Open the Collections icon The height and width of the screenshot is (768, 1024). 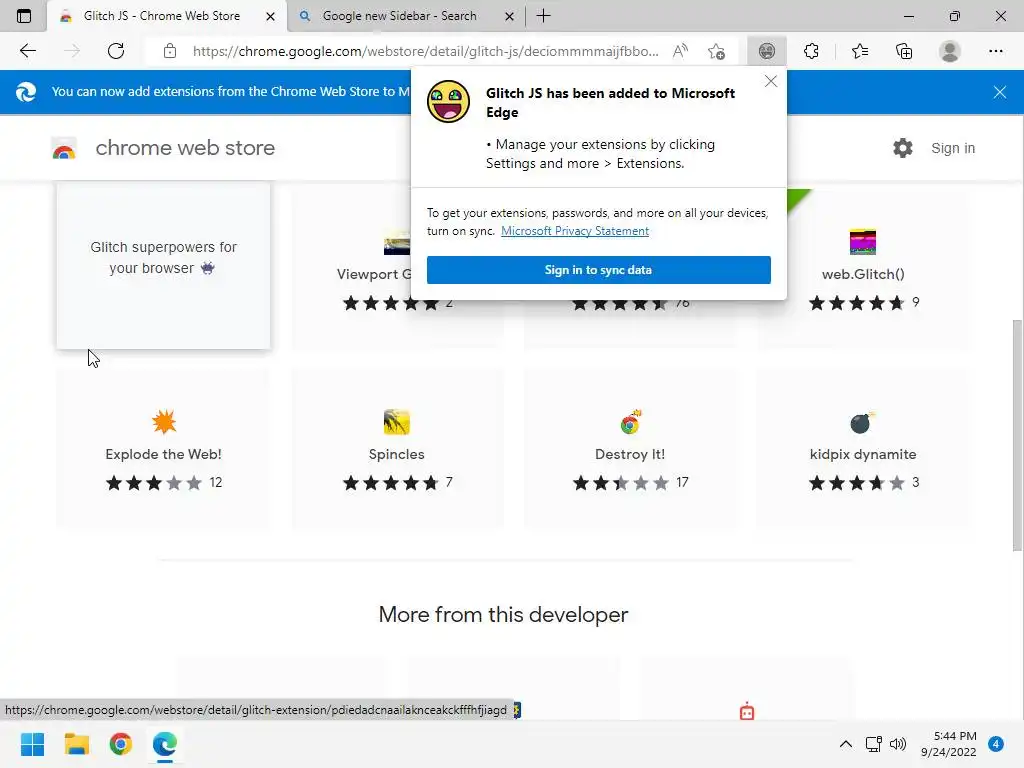pos(904,51)
